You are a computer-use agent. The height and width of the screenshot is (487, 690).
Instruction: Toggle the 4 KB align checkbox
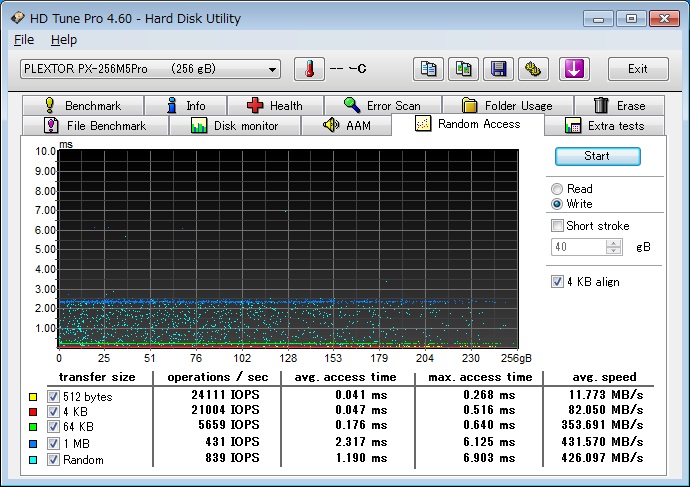tap(558, 282)
